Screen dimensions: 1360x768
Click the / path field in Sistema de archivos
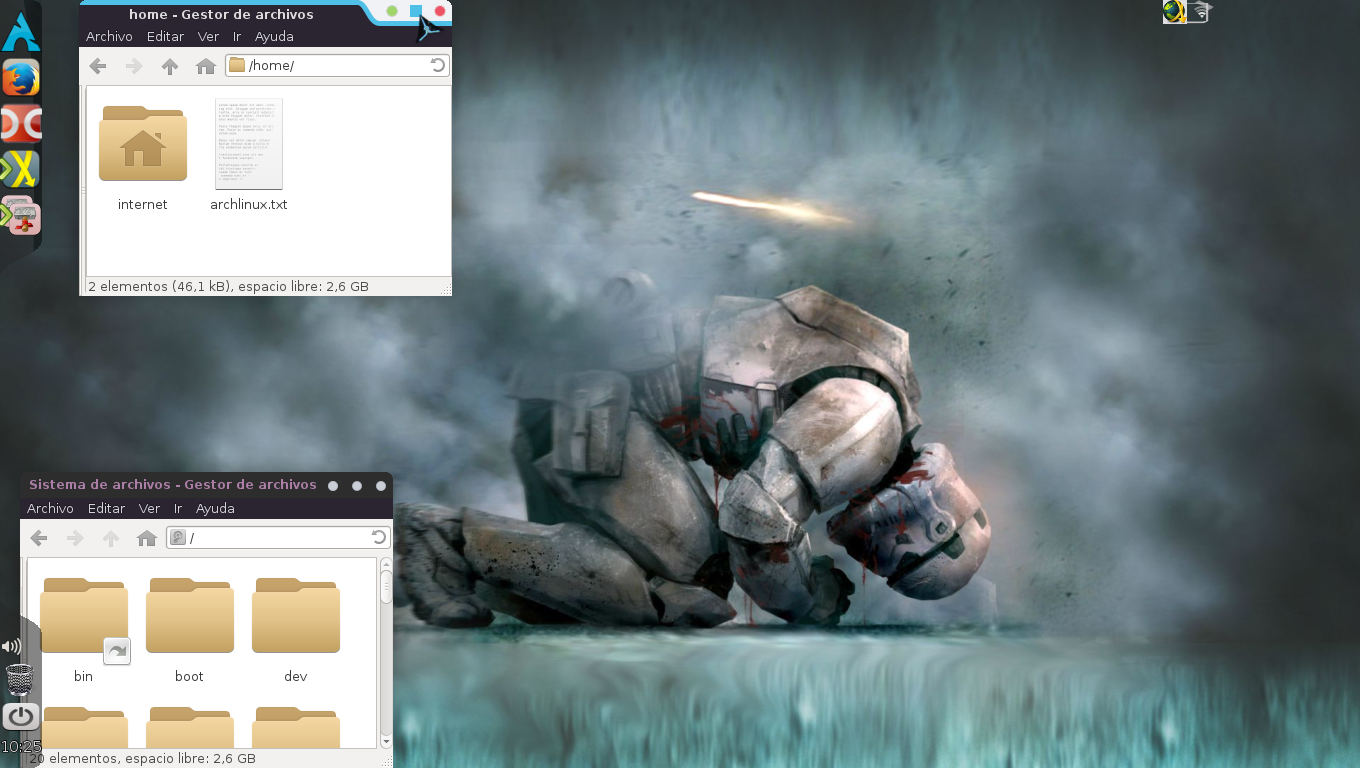pyautogui.click(x=278, y=537)
